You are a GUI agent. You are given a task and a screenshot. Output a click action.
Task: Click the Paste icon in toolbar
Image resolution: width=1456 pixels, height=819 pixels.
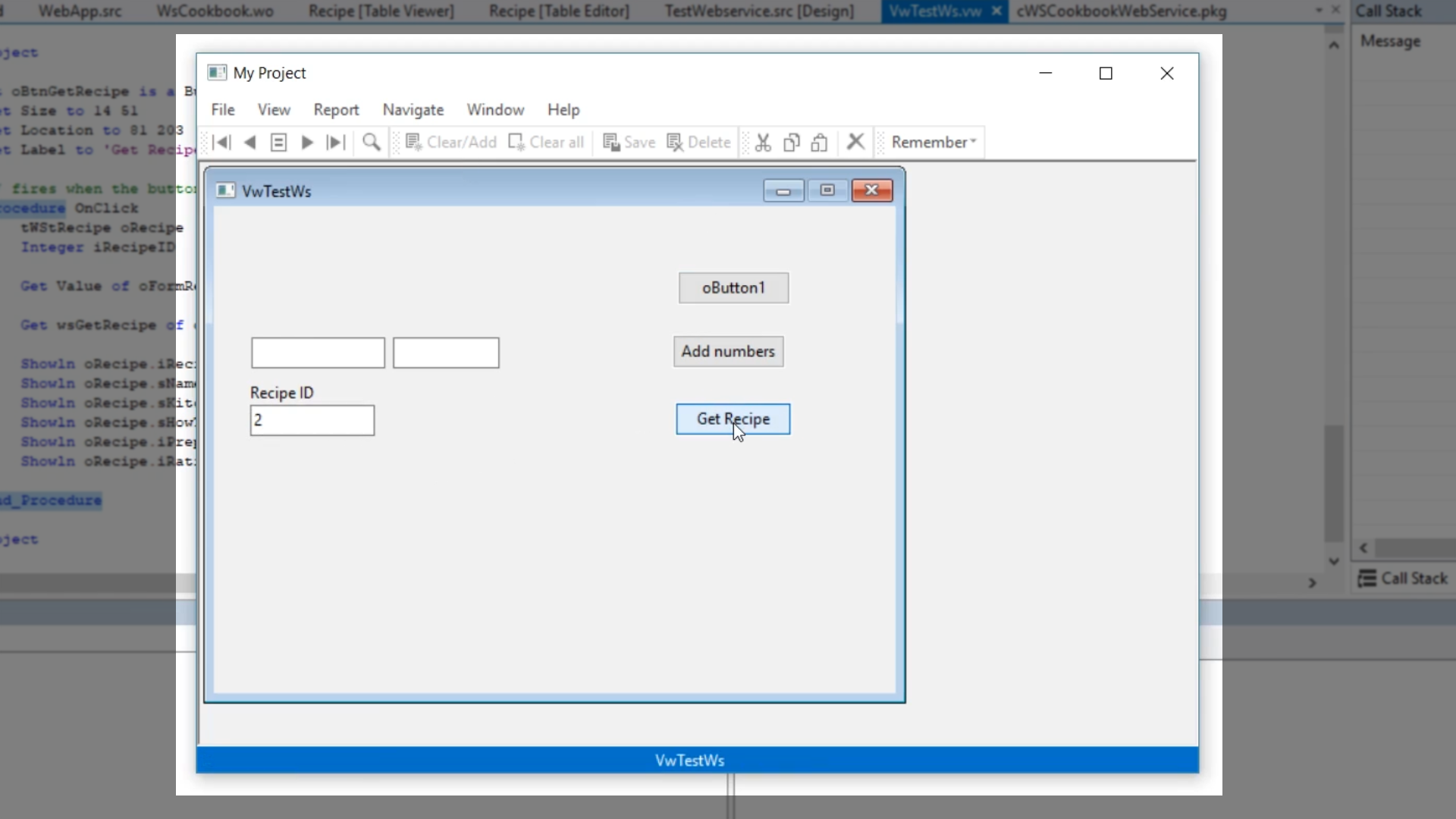point(819,143)
